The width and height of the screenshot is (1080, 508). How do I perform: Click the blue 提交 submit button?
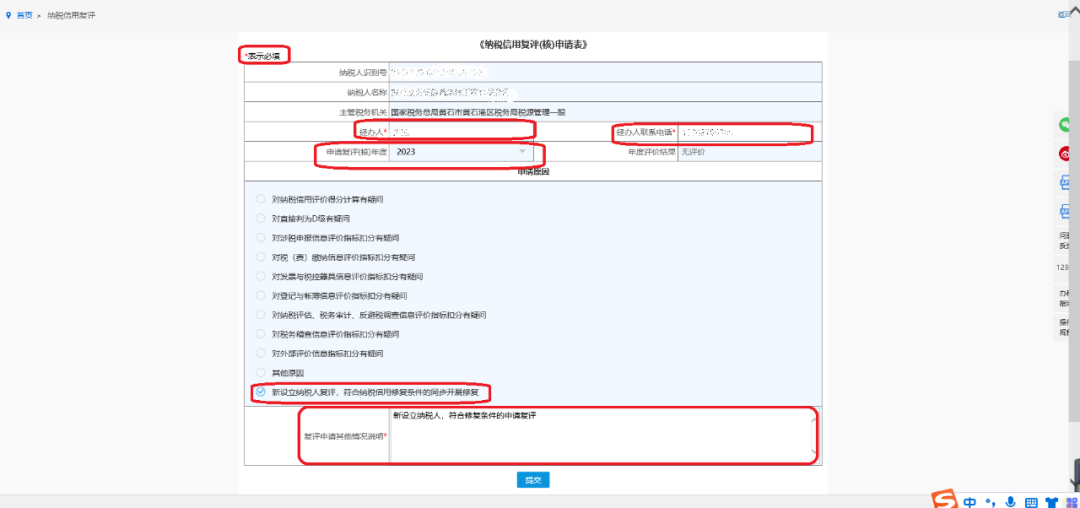point(533,480)
